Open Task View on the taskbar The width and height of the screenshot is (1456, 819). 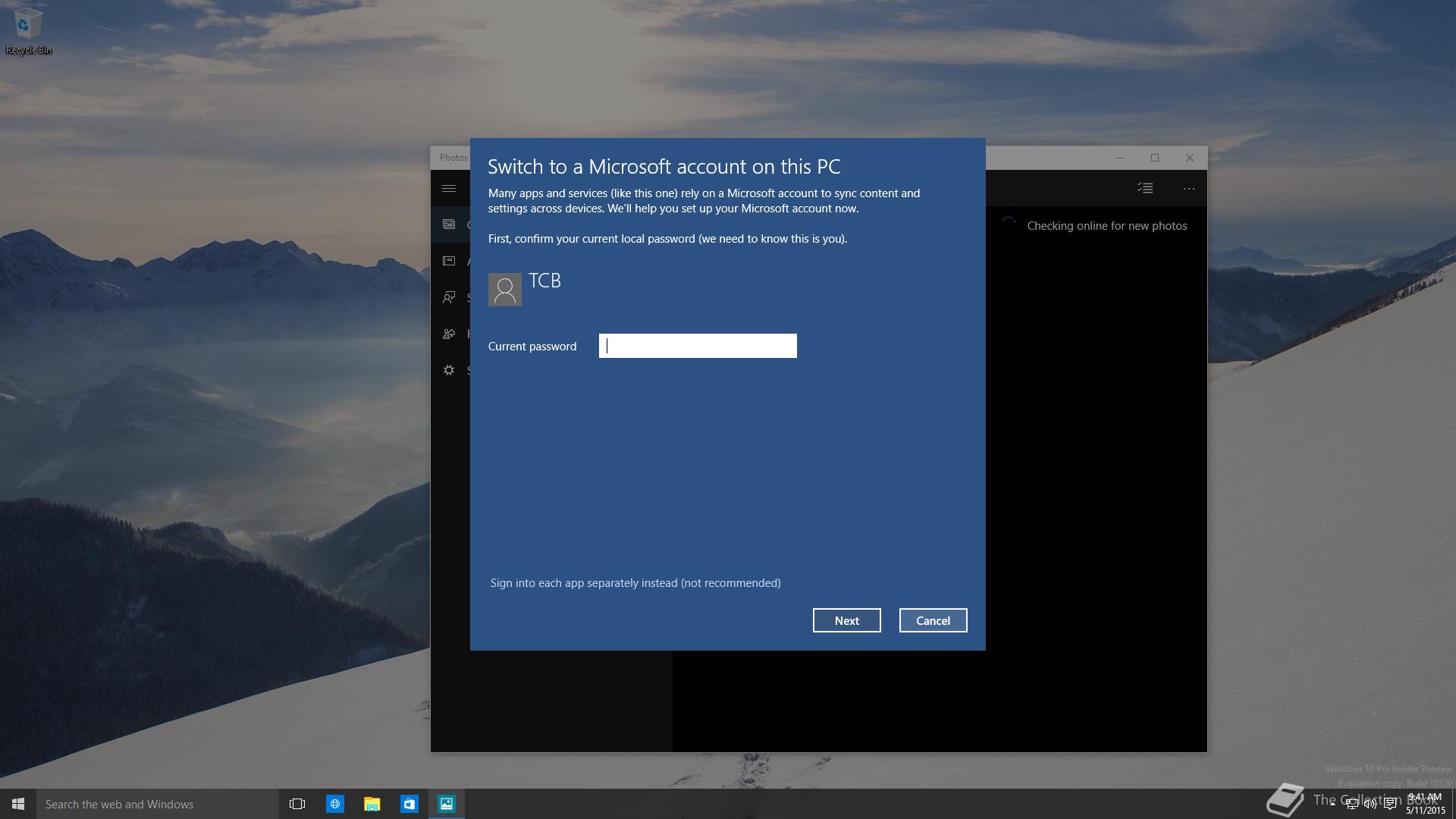click(297, 804)
